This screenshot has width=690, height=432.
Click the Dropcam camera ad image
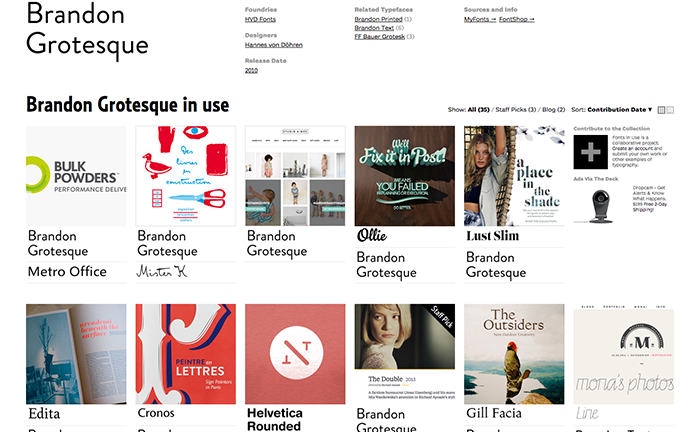(x=600, y=205)
